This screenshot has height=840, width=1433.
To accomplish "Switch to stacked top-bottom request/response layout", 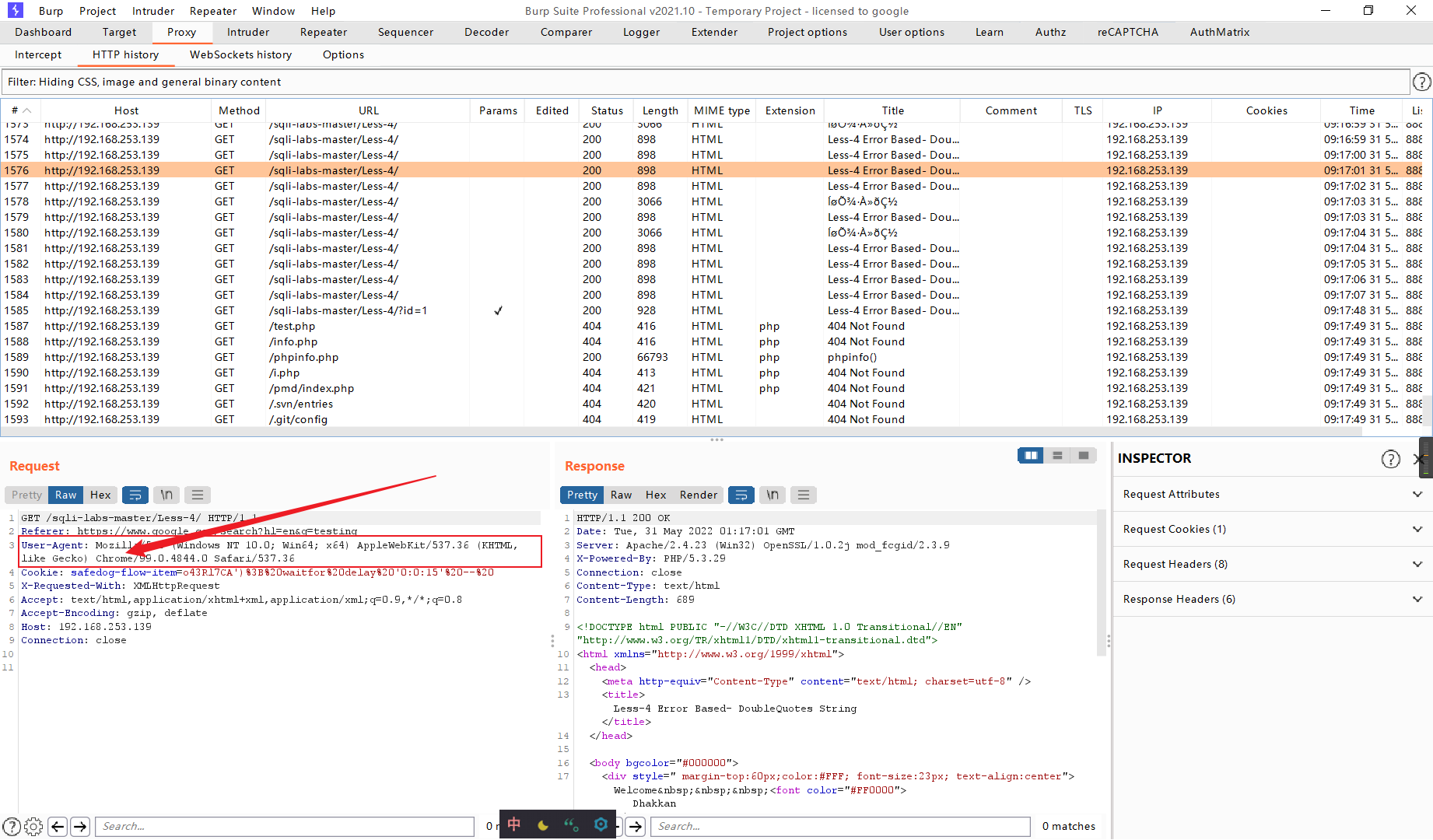I will 1057,456.
